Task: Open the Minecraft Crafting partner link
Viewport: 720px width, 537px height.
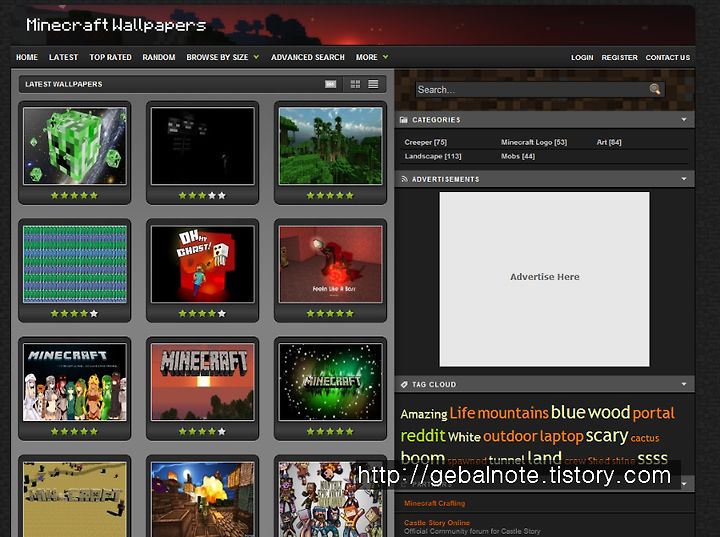Action: coord(434,503)
